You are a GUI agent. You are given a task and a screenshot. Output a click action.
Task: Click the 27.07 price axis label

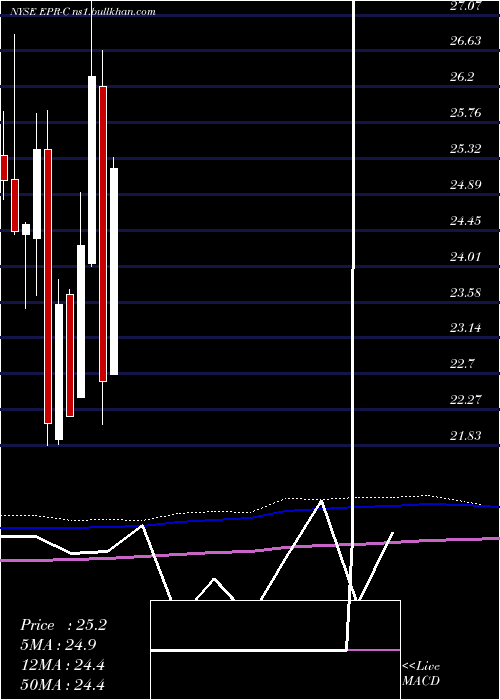pos(466,6)
